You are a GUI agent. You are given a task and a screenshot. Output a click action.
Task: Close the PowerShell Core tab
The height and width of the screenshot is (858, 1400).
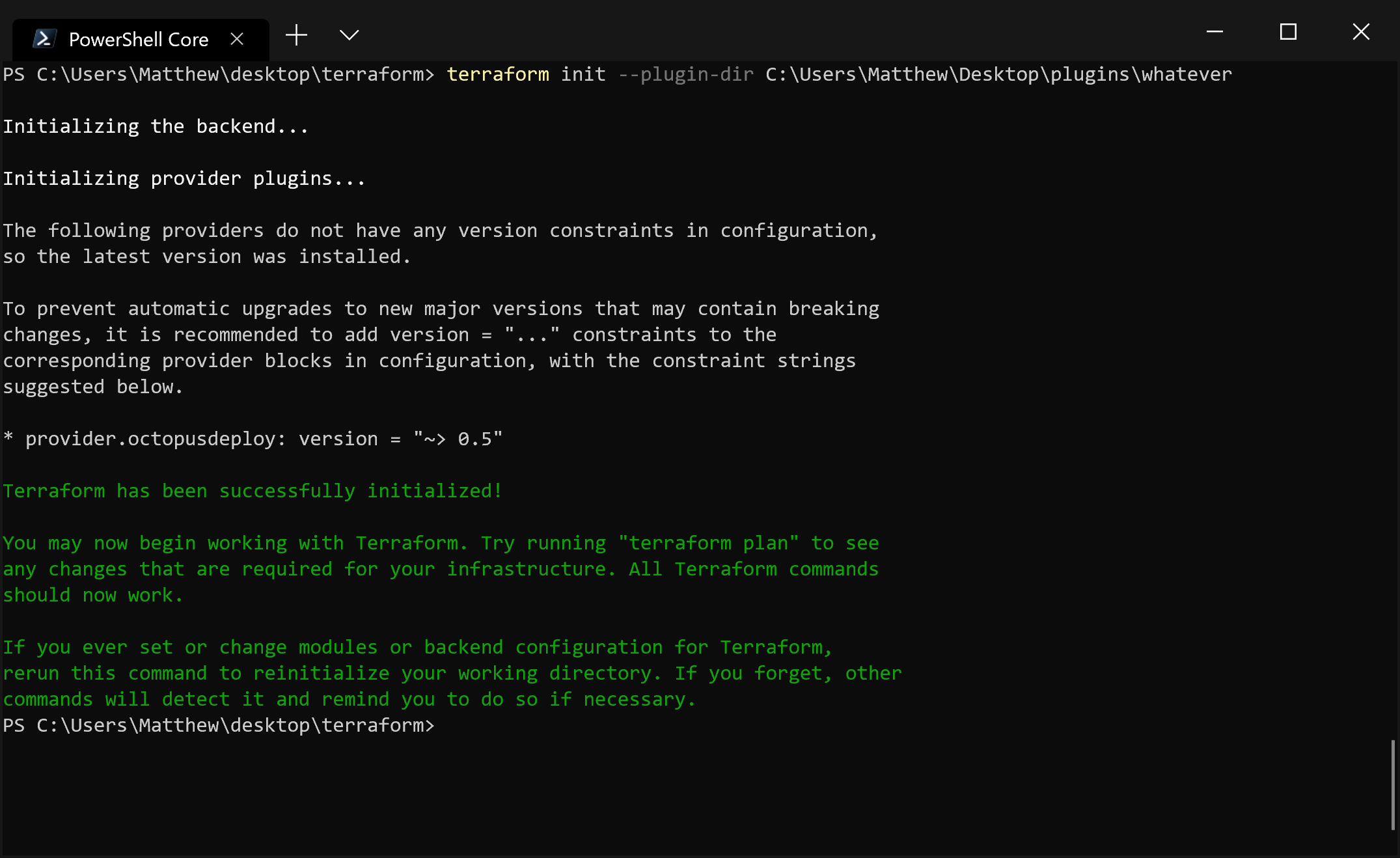click(x=237, y=39)
